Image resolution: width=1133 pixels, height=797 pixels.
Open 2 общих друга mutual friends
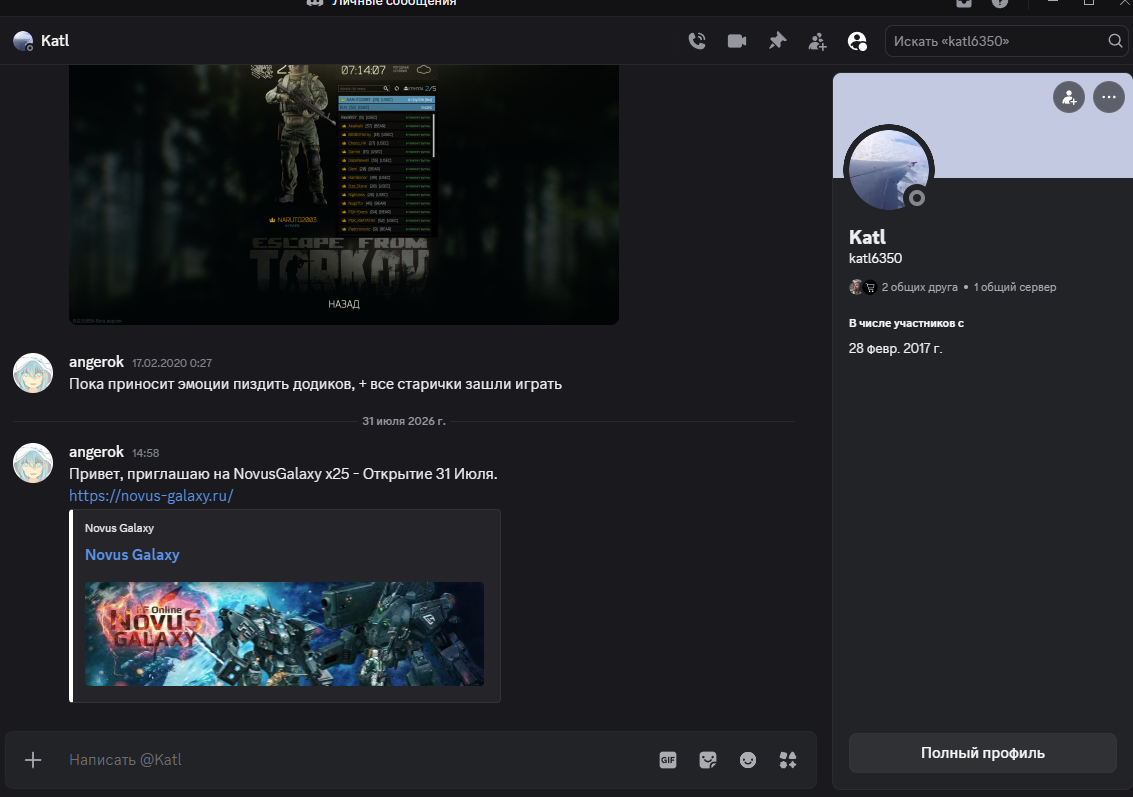pos(919,287)
